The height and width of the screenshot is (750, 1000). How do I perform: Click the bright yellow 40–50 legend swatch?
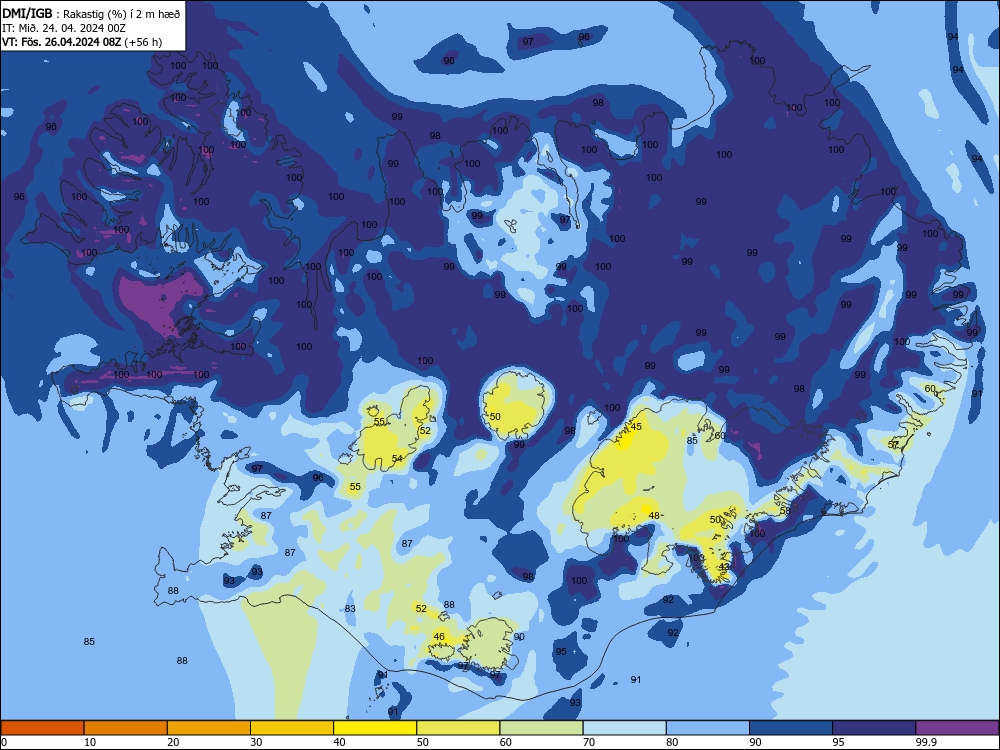click(x=375, y=728)
